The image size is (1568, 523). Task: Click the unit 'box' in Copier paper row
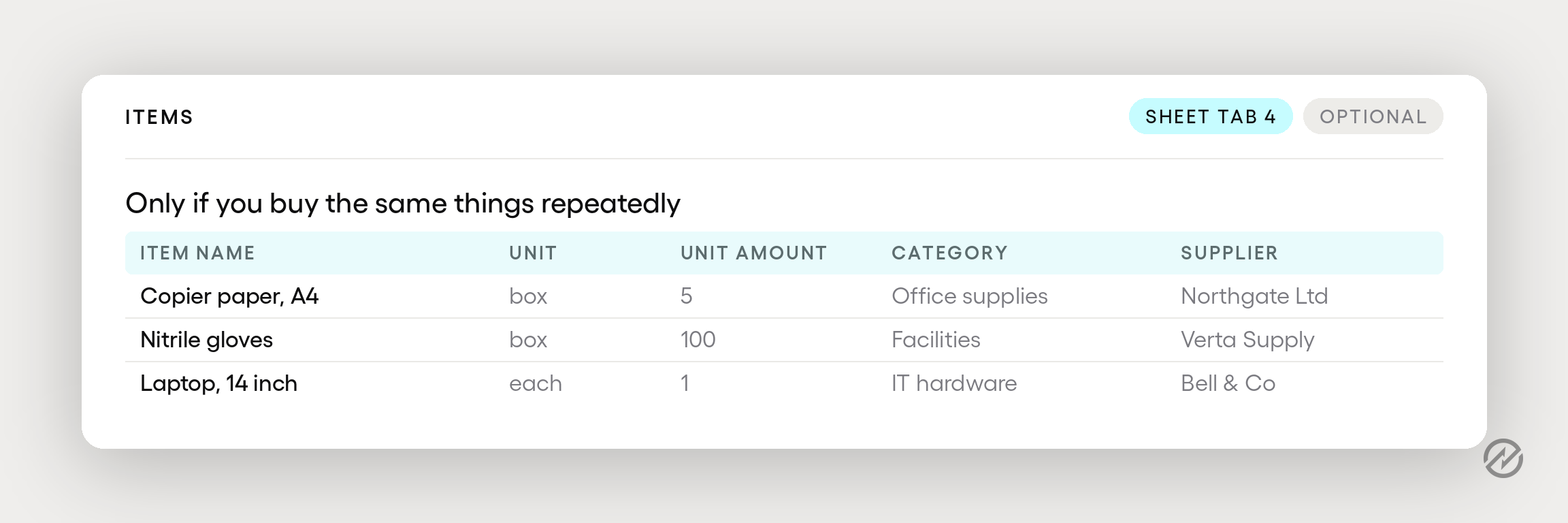pyautogui.click(x=528, y=296)
